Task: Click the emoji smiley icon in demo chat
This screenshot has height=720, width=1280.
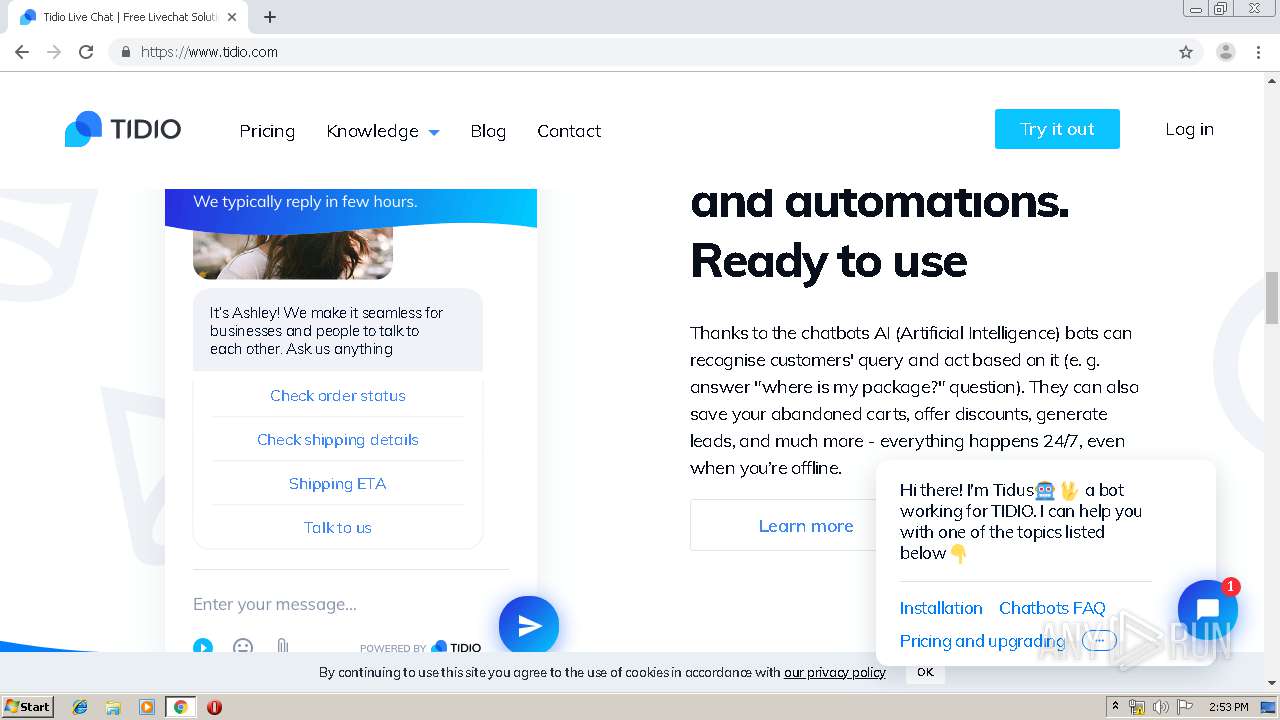Action: (243, 646)
